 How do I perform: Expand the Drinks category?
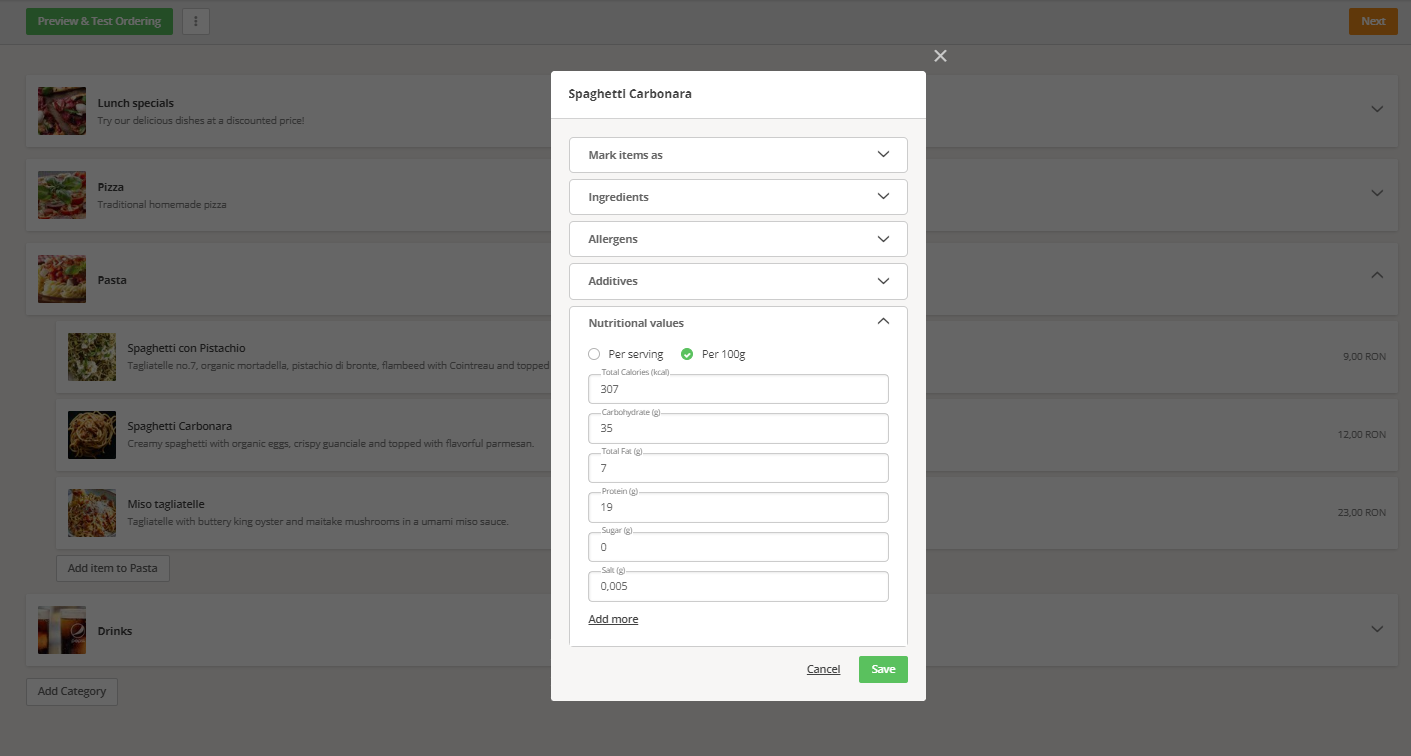[1377, 629]
